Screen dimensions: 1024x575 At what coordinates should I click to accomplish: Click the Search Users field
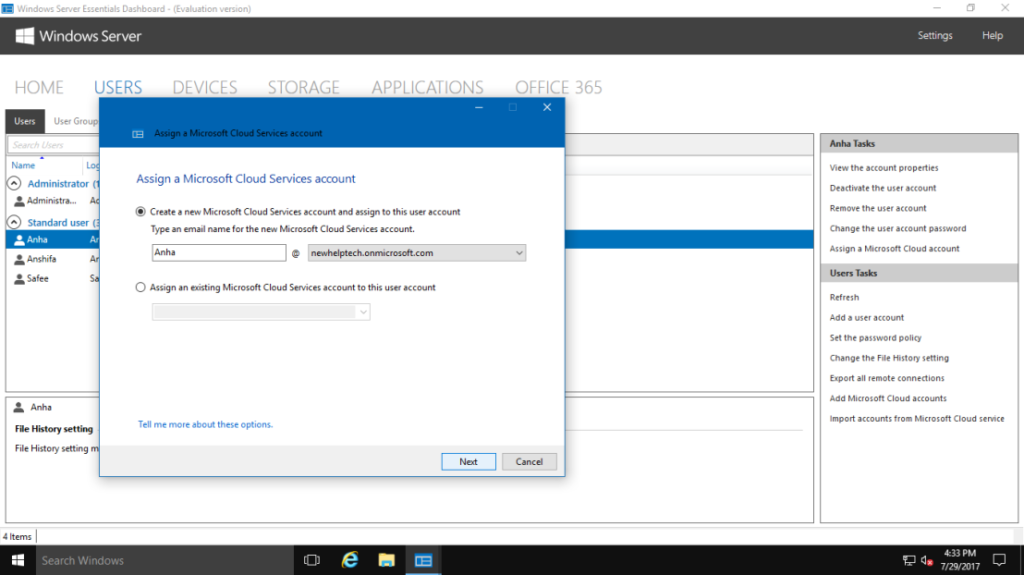tap(54, 145)
